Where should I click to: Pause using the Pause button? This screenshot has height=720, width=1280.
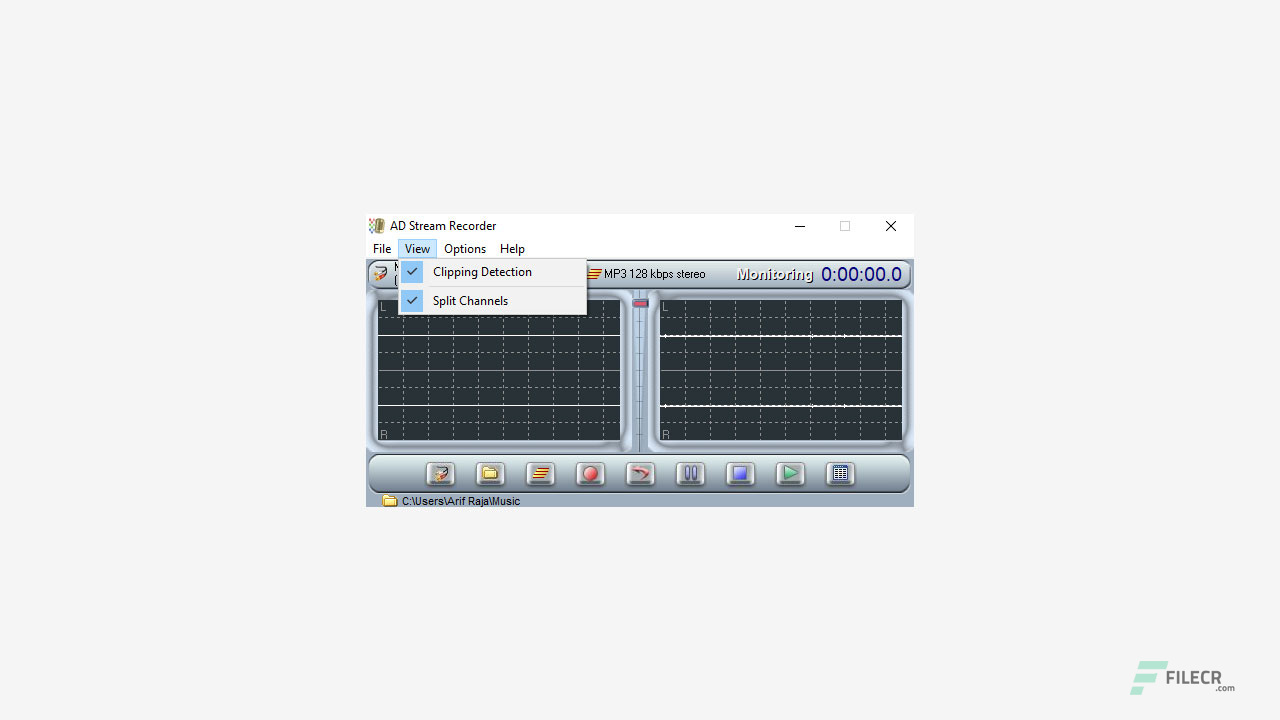coord(690,474)
